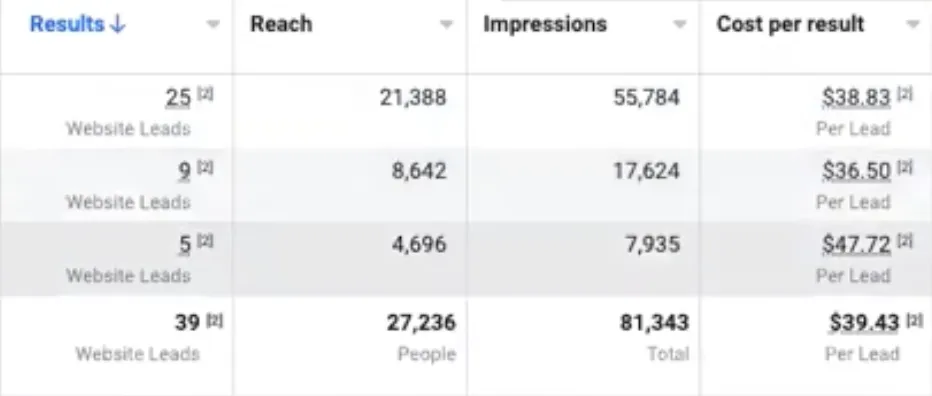Open the Reach column dropdown arrow
Viewport: 932px width, 396px height.
click(446, 25)
